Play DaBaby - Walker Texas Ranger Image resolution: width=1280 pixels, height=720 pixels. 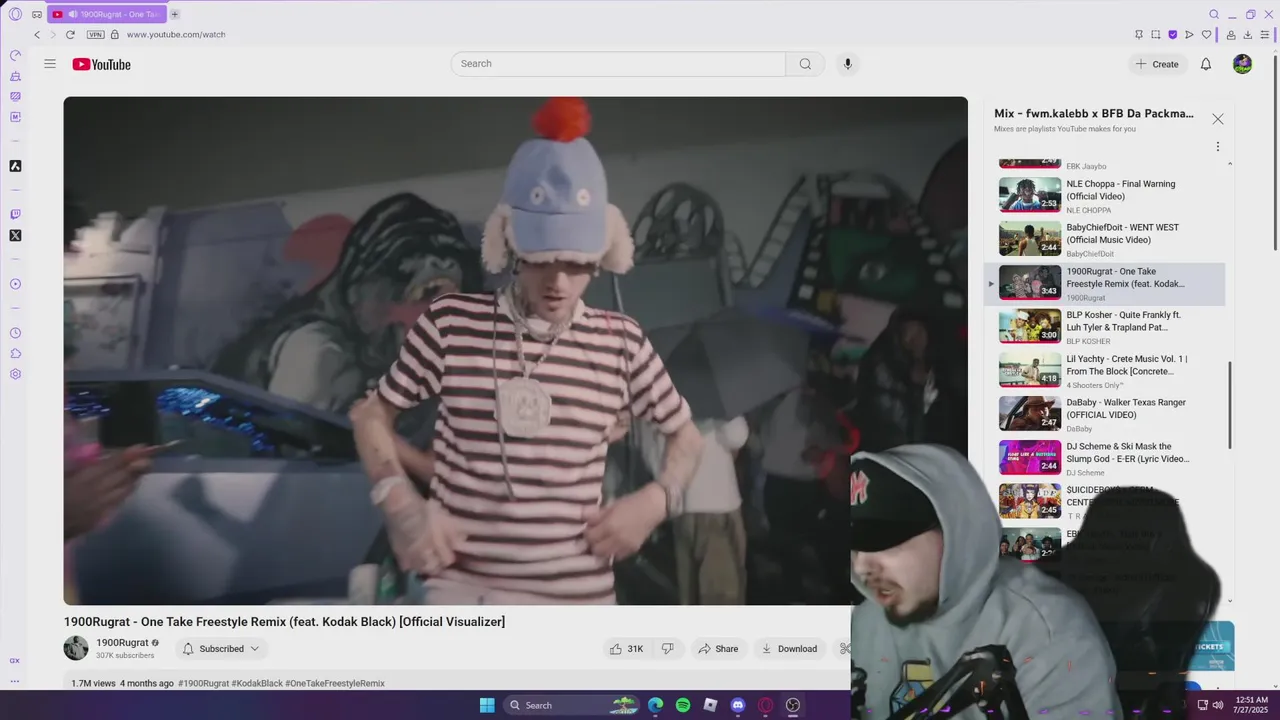1105,414
